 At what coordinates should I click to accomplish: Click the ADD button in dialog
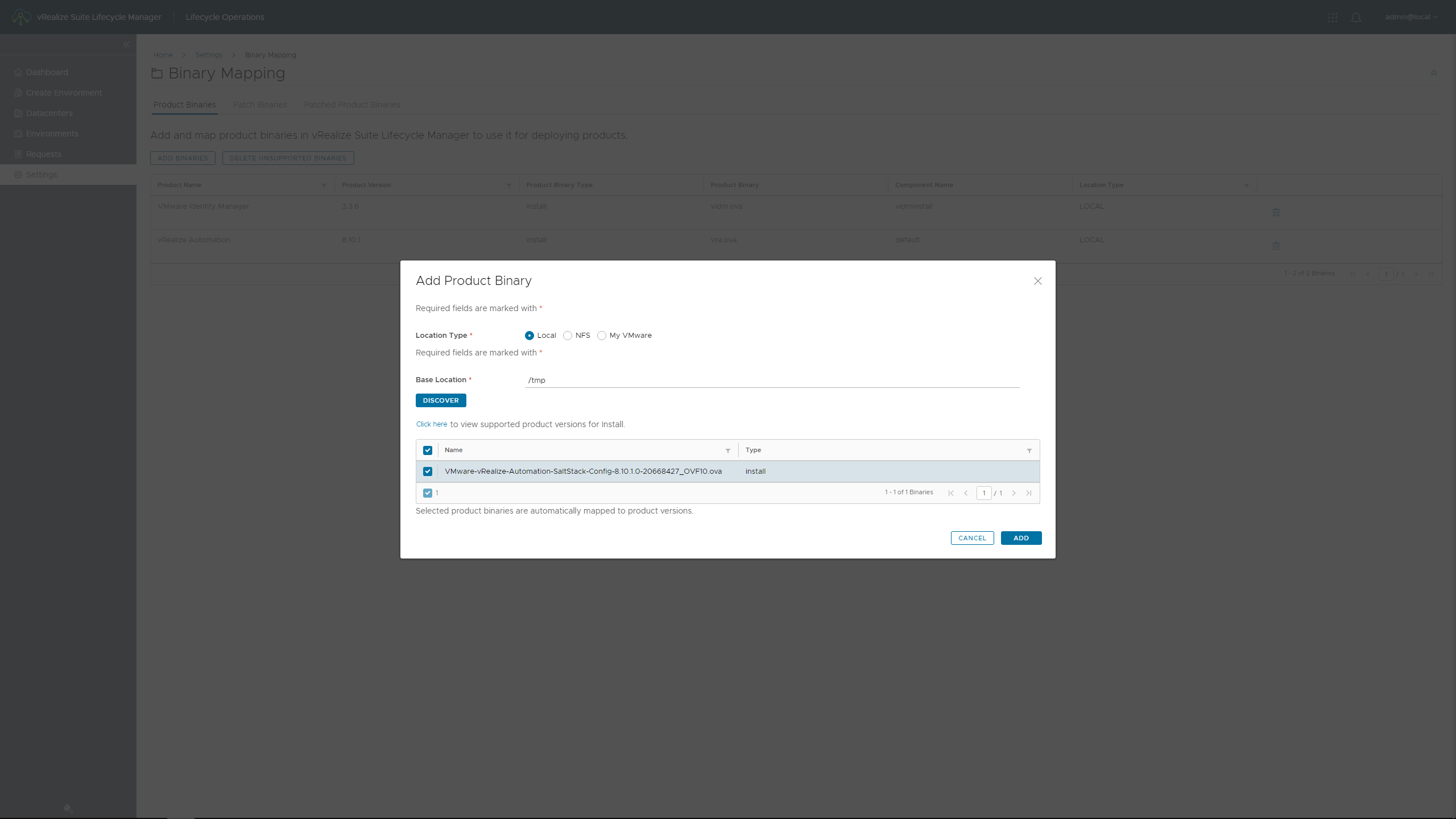pyautogui.click(x=1021, y=538)
